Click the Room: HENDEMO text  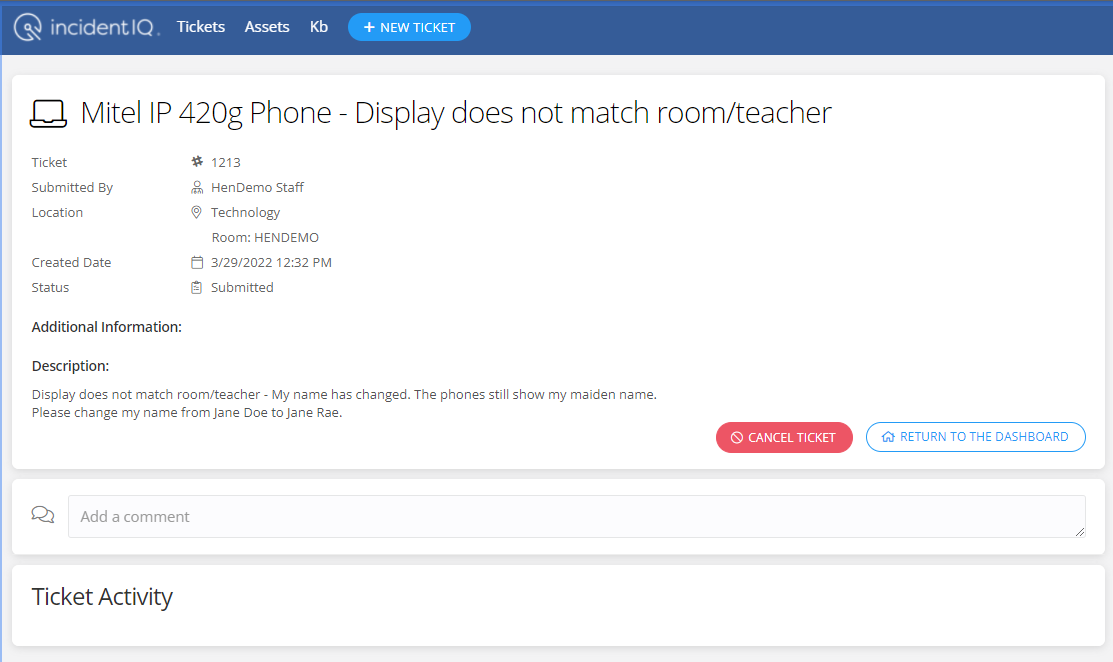(265, 238)
